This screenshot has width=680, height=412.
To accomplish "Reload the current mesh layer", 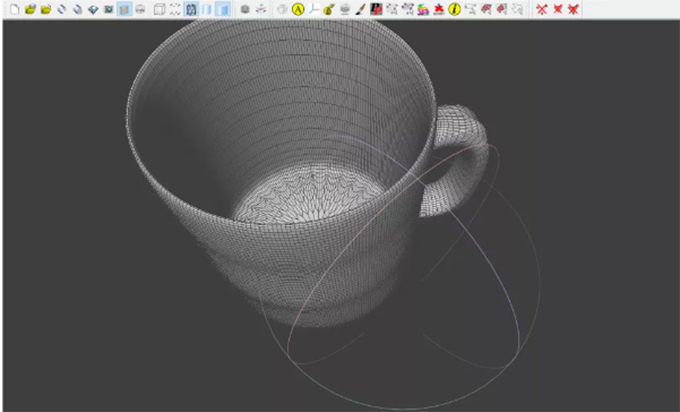I will 62,9.
